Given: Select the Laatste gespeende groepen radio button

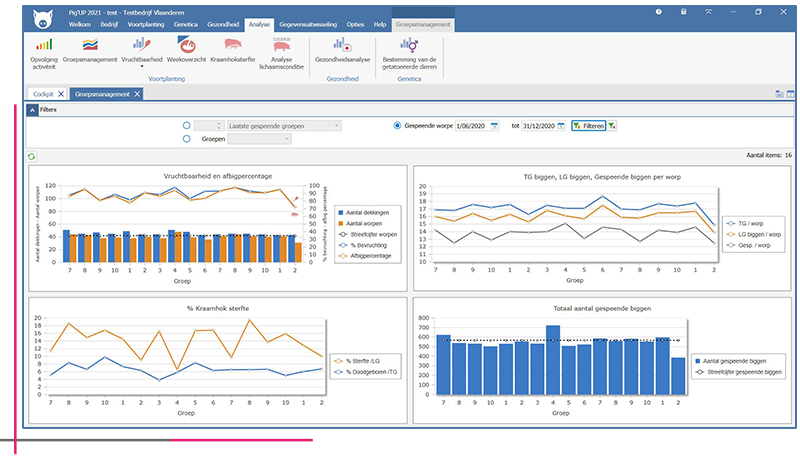Looking at the screenshot, I should [x=187, y=126].
